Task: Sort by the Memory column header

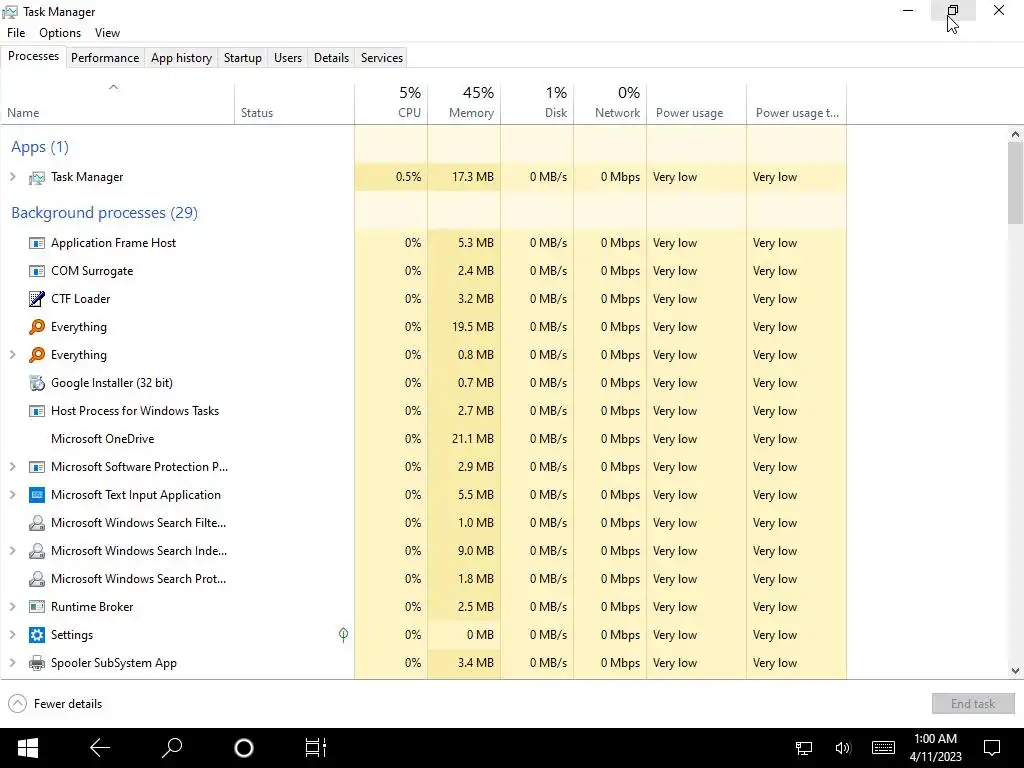Action: [x=464, y=103]
